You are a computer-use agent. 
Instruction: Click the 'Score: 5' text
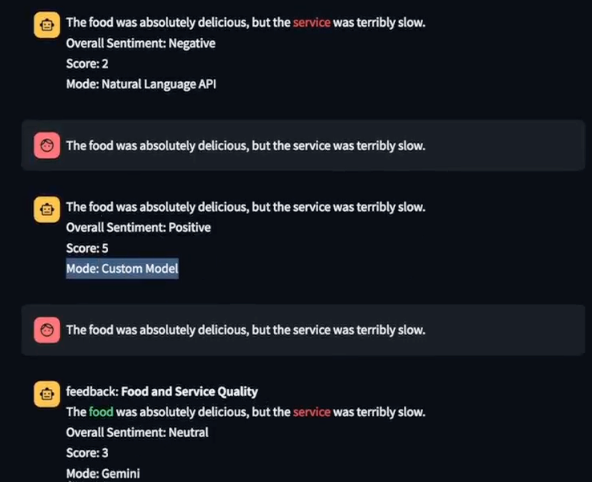pos(87,248)
